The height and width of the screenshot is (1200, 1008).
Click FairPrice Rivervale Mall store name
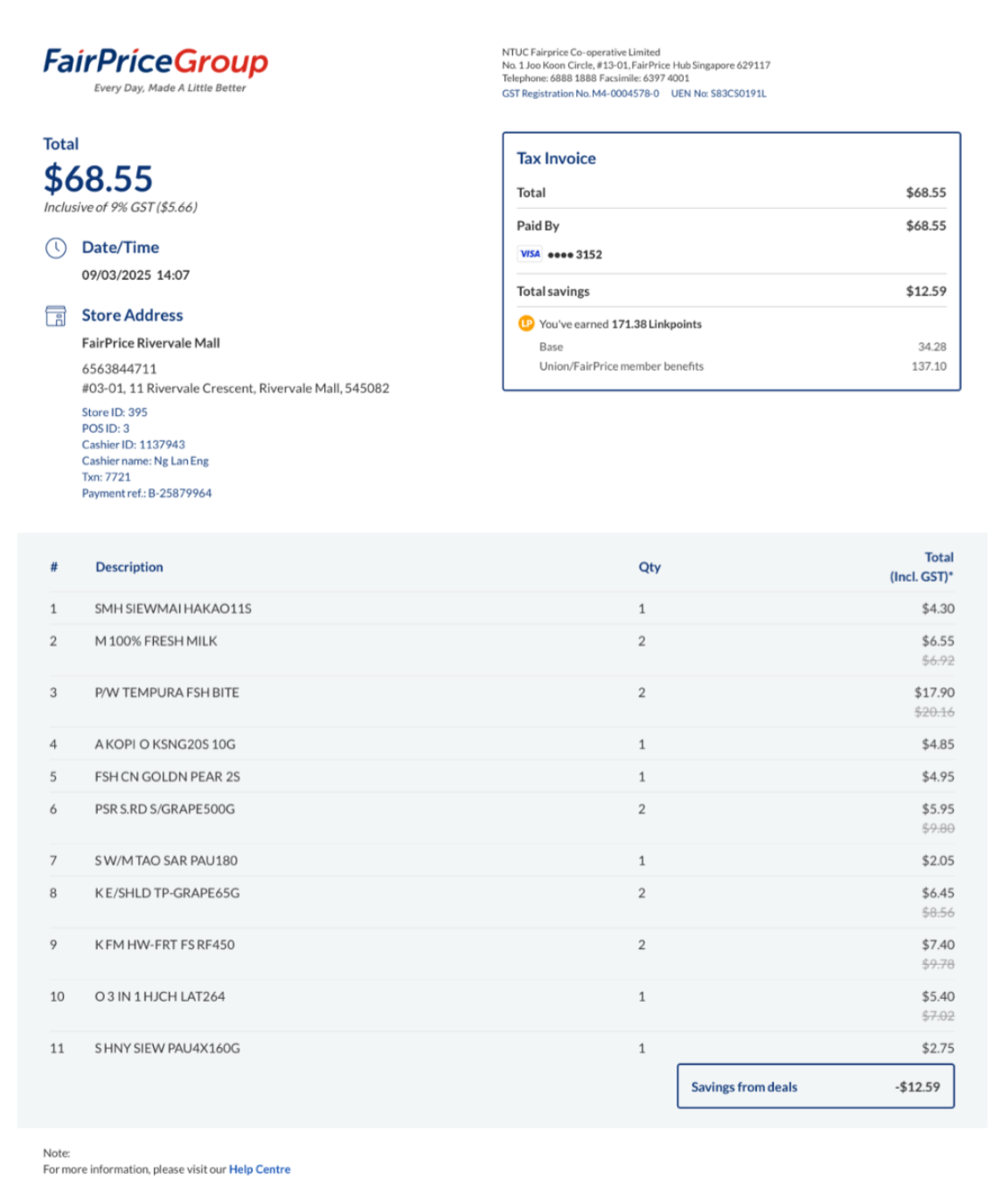point(150,343)
